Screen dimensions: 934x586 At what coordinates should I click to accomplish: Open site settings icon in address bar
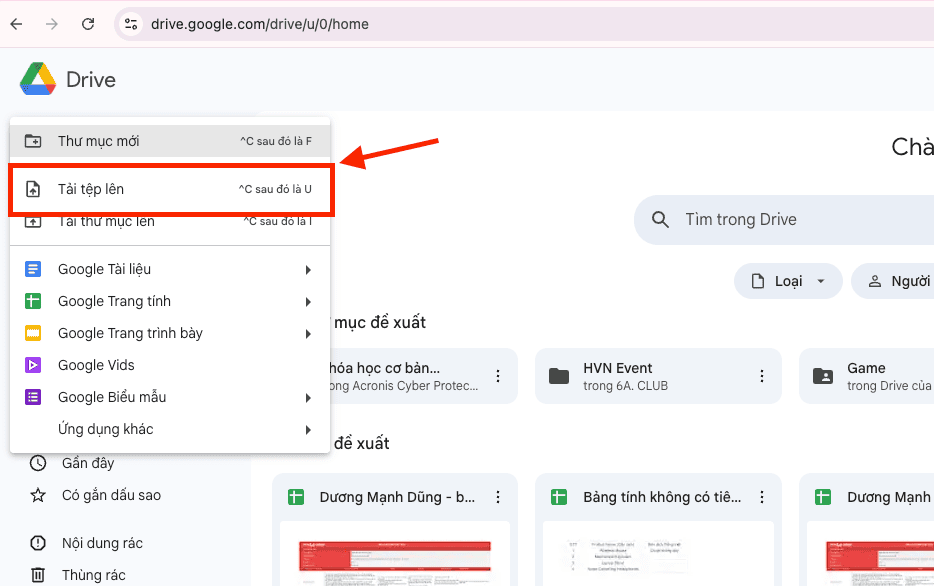(130, 24)
